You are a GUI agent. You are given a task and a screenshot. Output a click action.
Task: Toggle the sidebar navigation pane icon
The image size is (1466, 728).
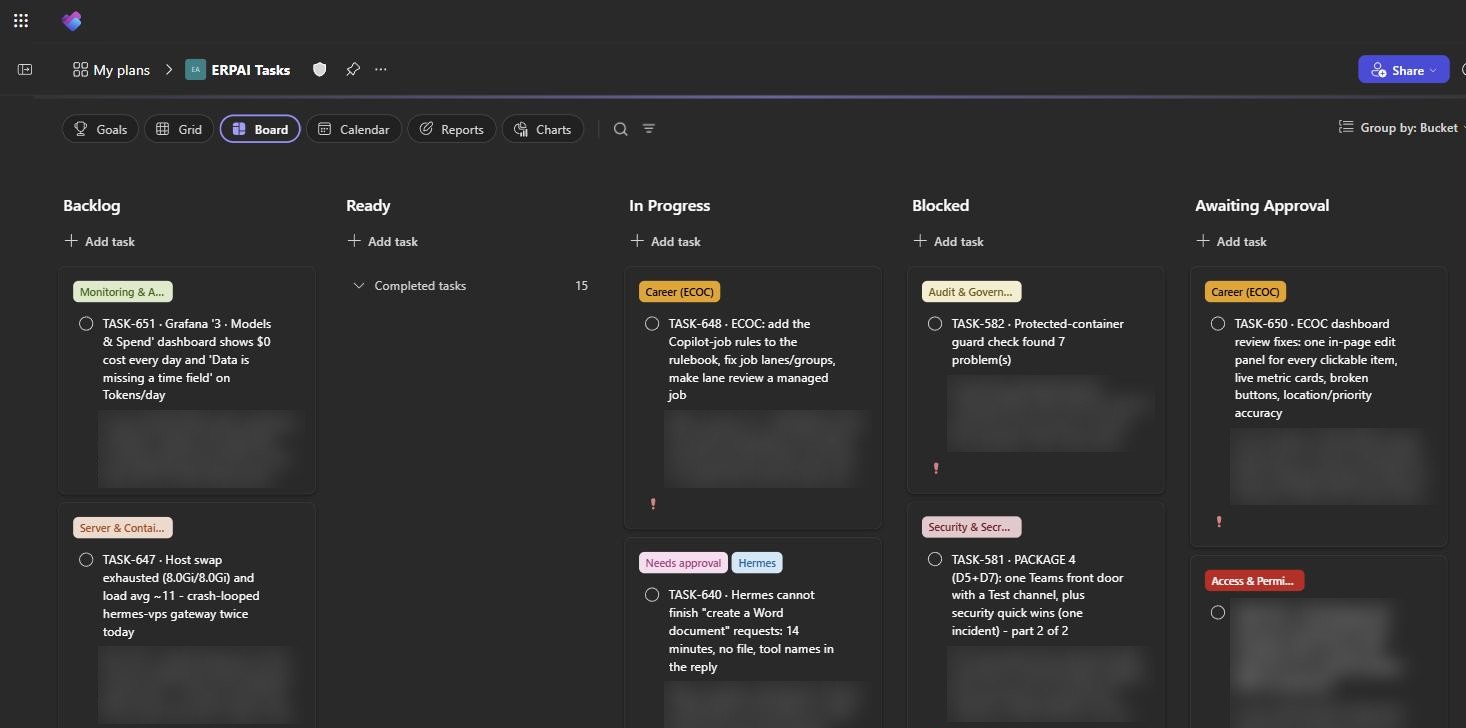[x=25, y=69]
